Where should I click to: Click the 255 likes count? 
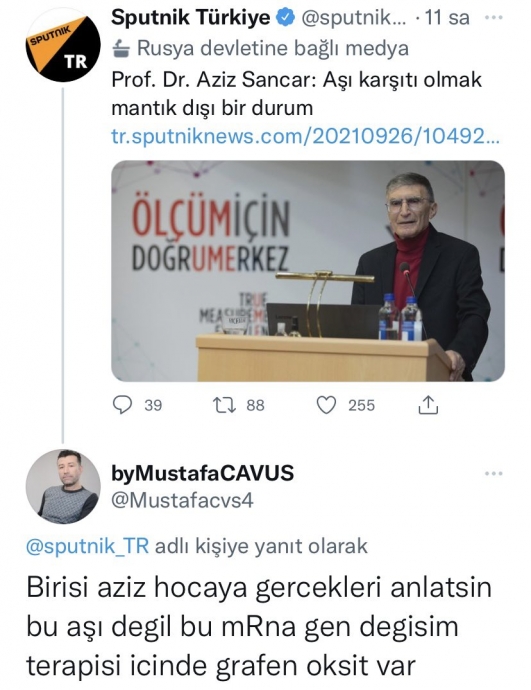pos(362,405)
